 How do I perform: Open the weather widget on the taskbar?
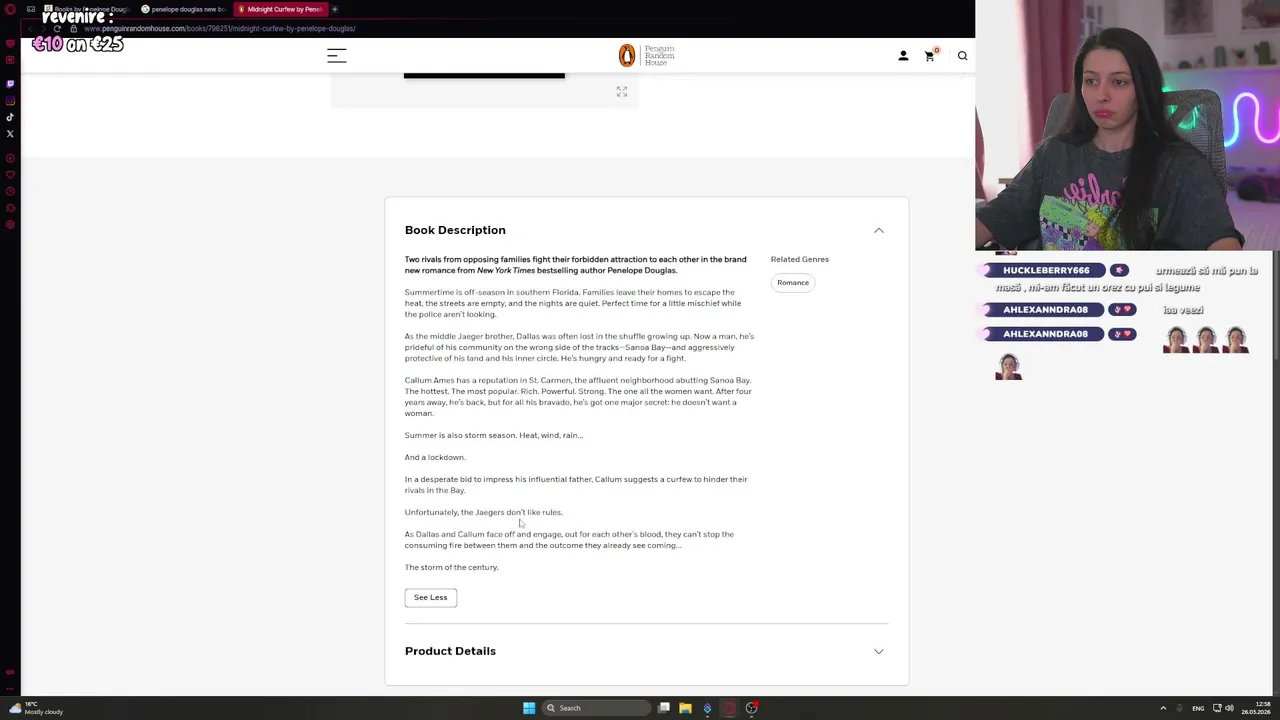(36, 708)
